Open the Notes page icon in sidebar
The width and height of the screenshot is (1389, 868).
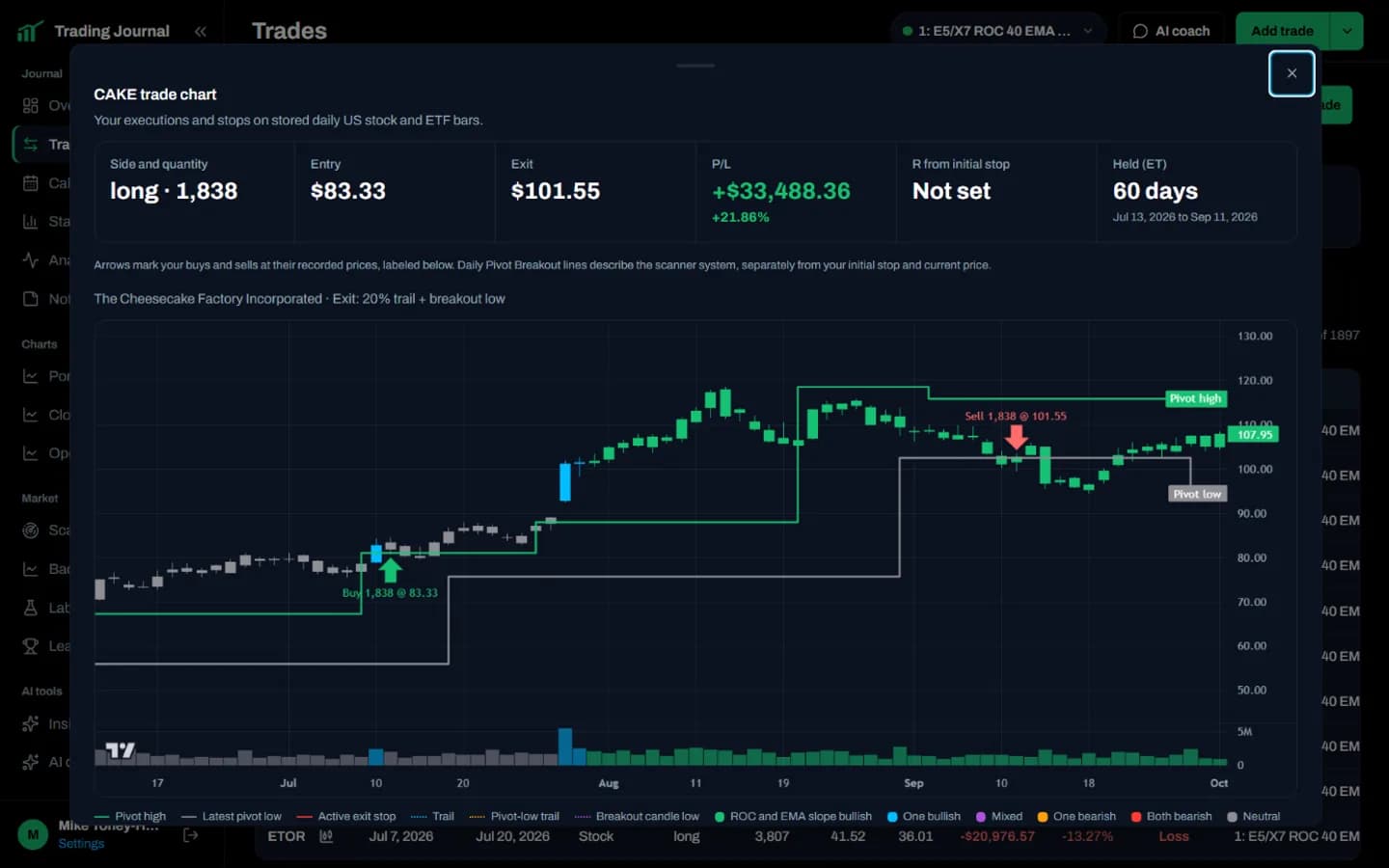click(31, 299)
